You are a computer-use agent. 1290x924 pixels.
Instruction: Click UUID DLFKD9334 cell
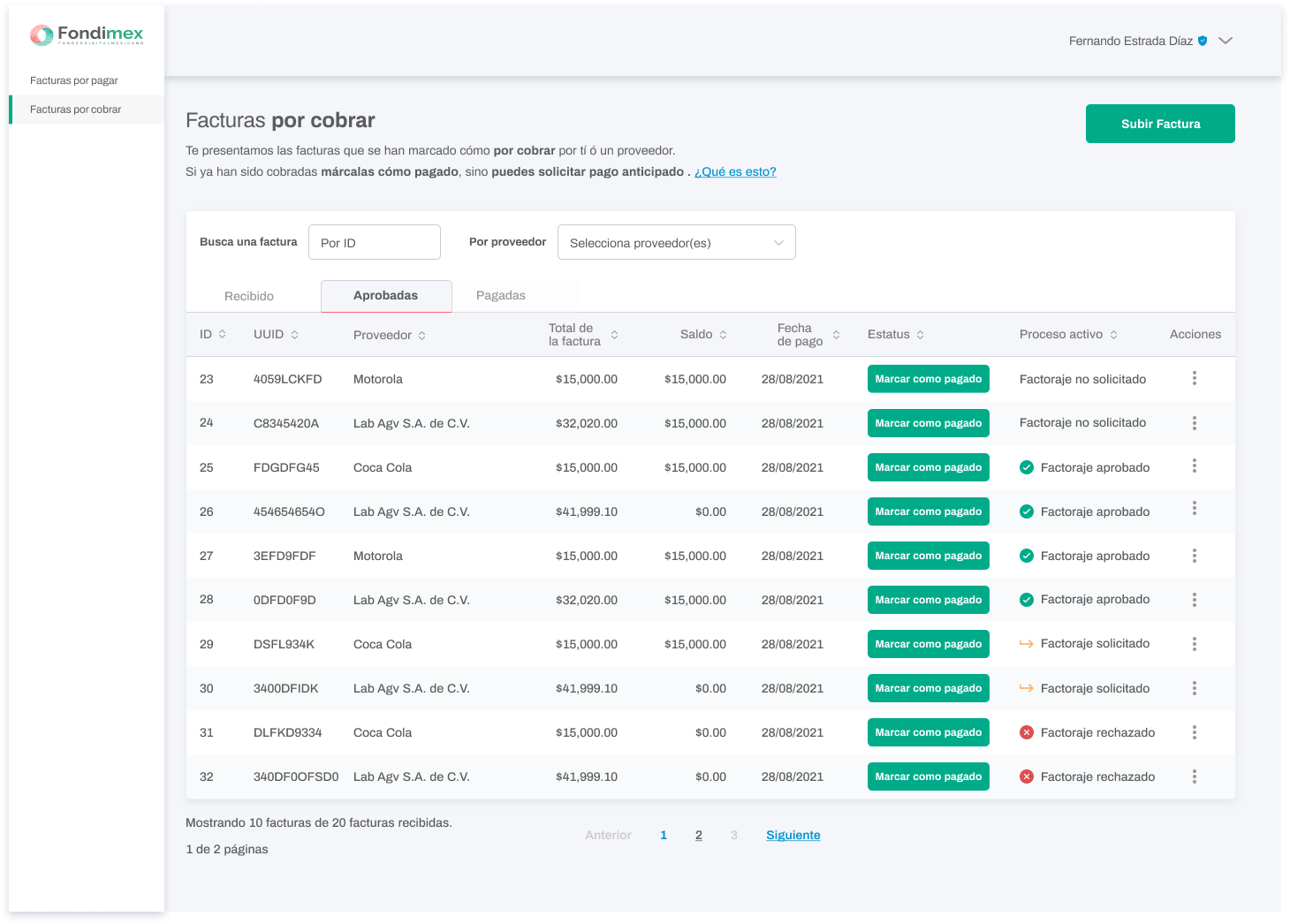(288, 732)
